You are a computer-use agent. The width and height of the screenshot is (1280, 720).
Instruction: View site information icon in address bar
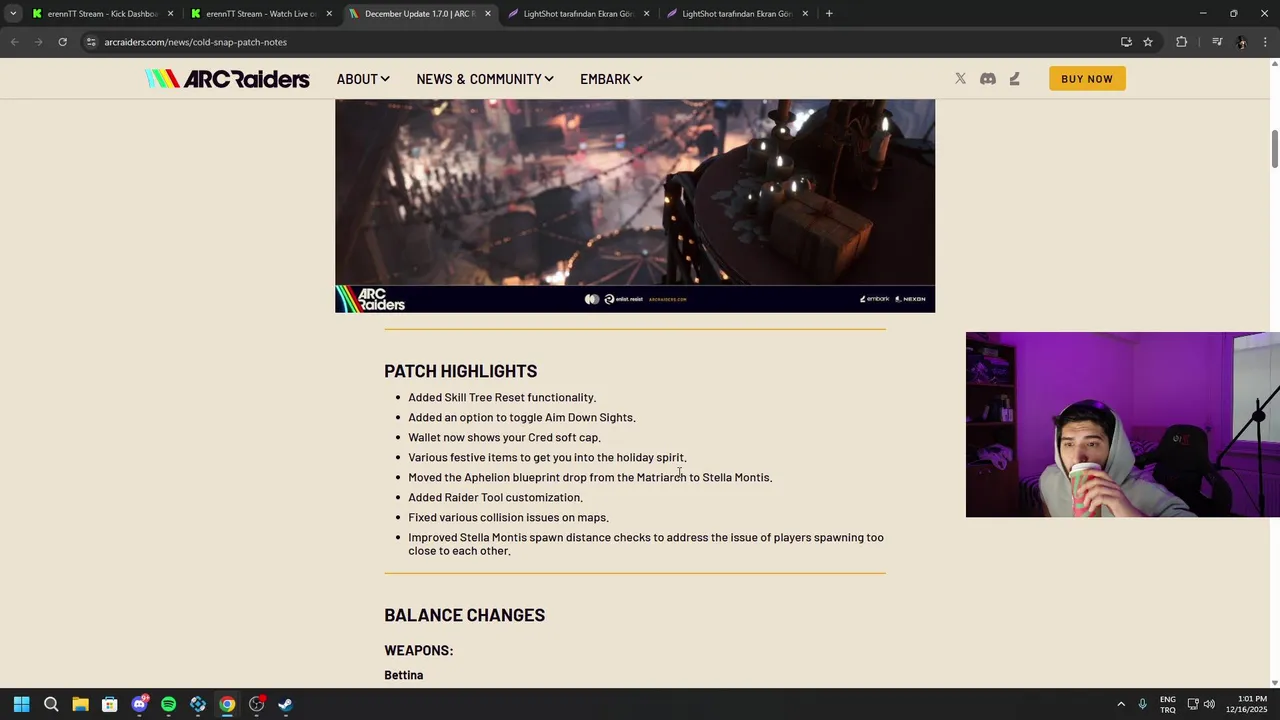[91, 42]
